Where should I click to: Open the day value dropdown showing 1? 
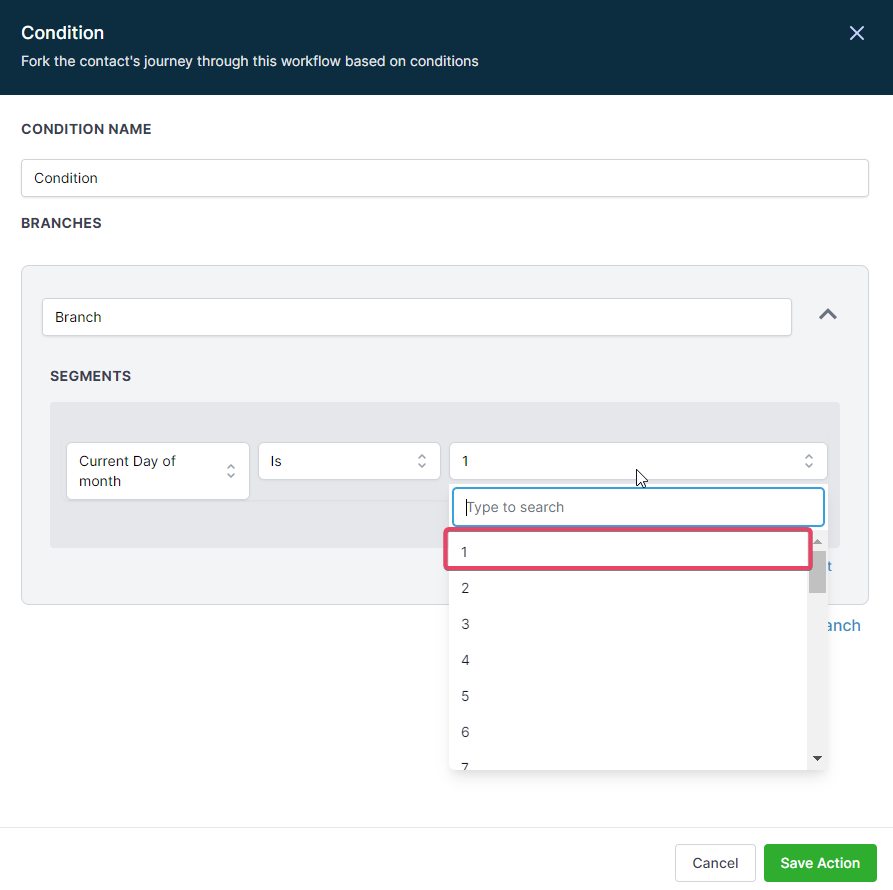[637, 461]
